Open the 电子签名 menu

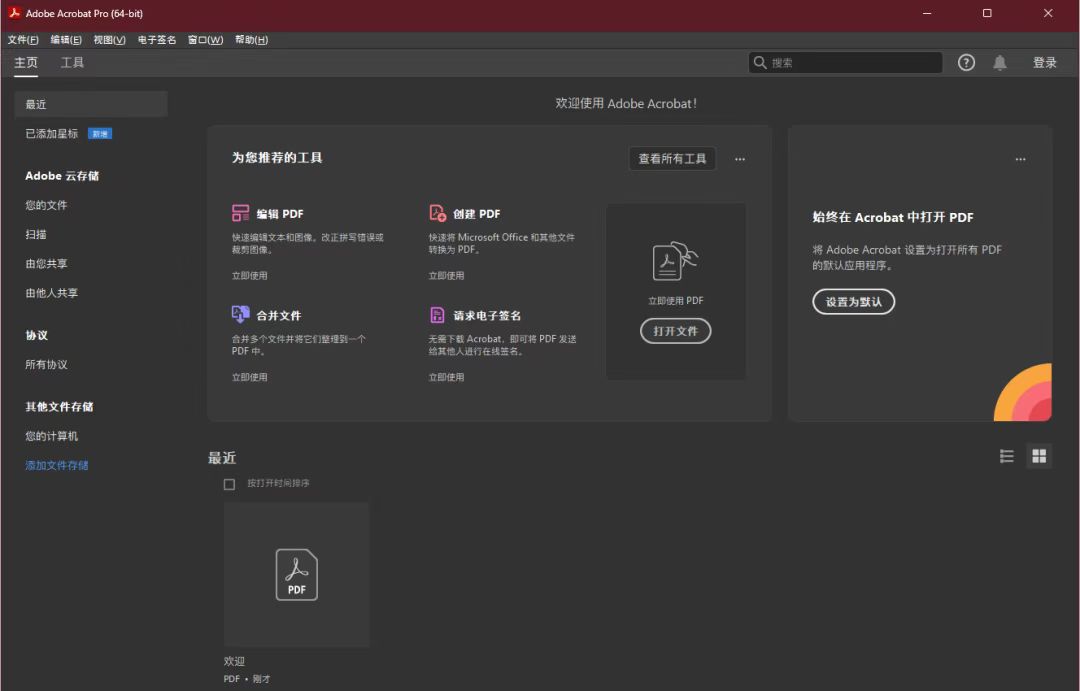click(157, 40)
